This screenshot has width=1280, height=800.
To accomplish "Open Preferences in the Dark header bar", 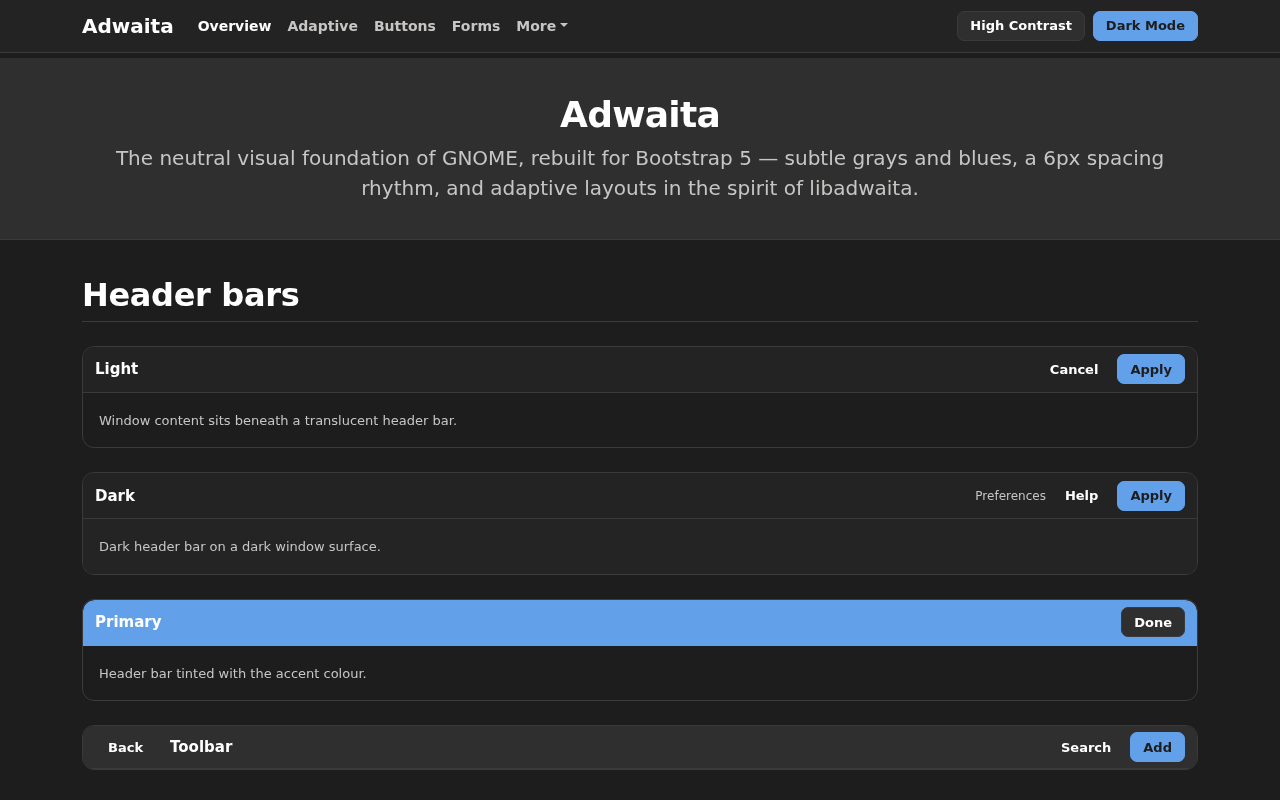I will click(1010, 496).
